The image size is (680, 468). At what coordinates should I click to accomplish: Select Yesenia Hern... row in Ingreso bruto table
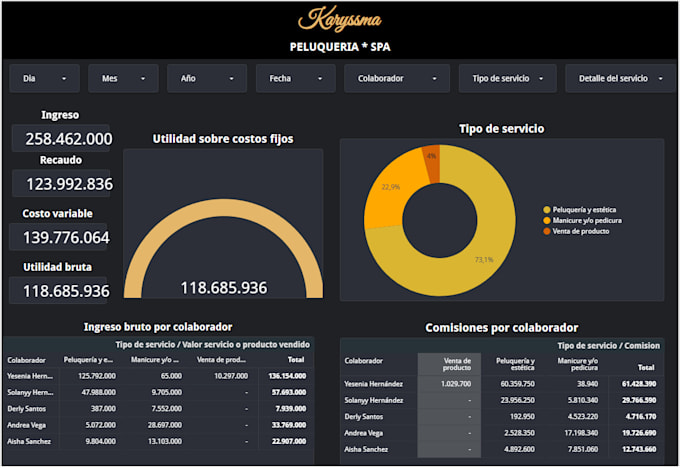coord(30,376)
